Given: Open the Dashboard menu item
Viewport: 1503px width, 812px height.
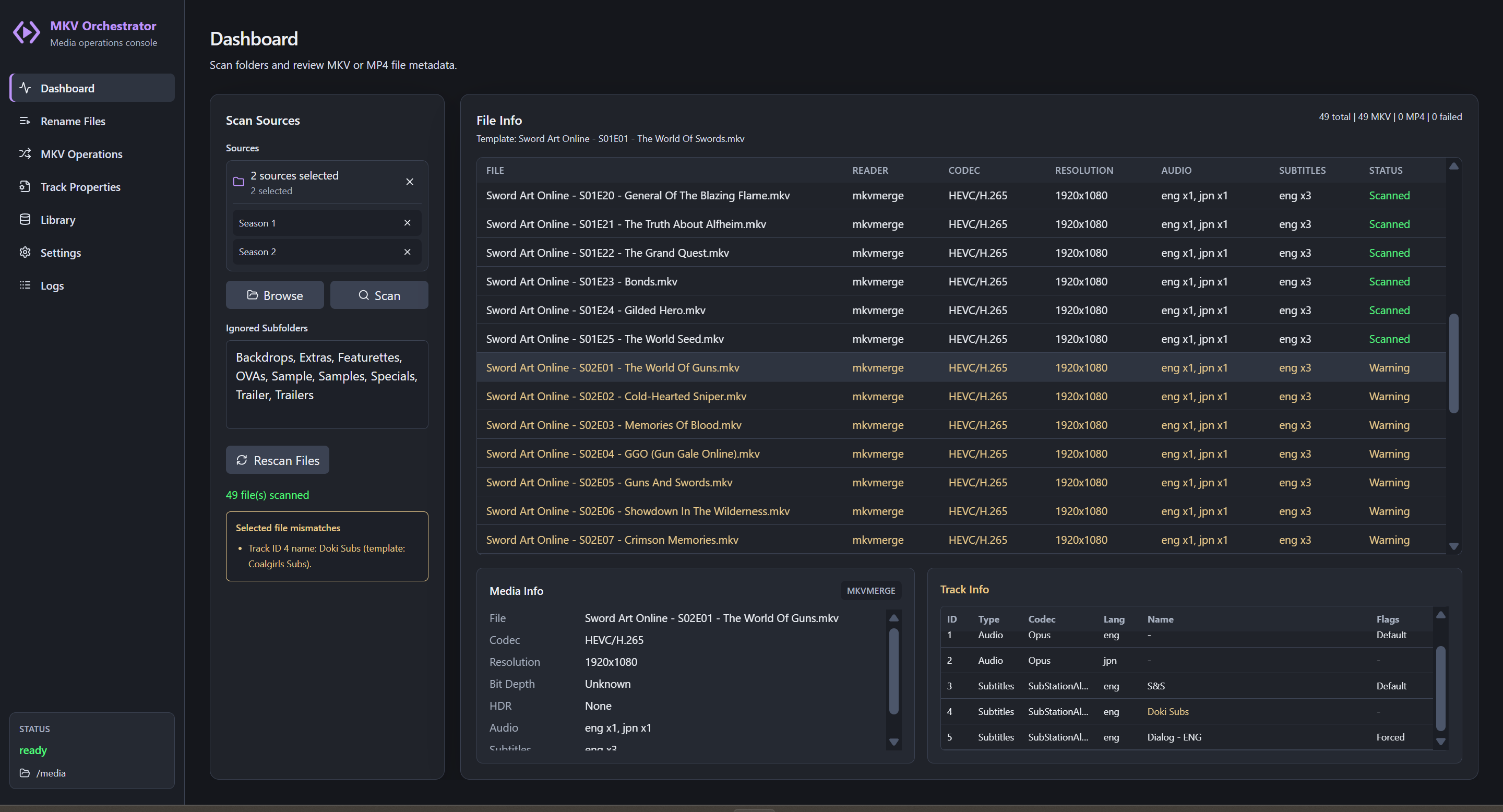Looking at the screenshot, I should coord(92,88).
